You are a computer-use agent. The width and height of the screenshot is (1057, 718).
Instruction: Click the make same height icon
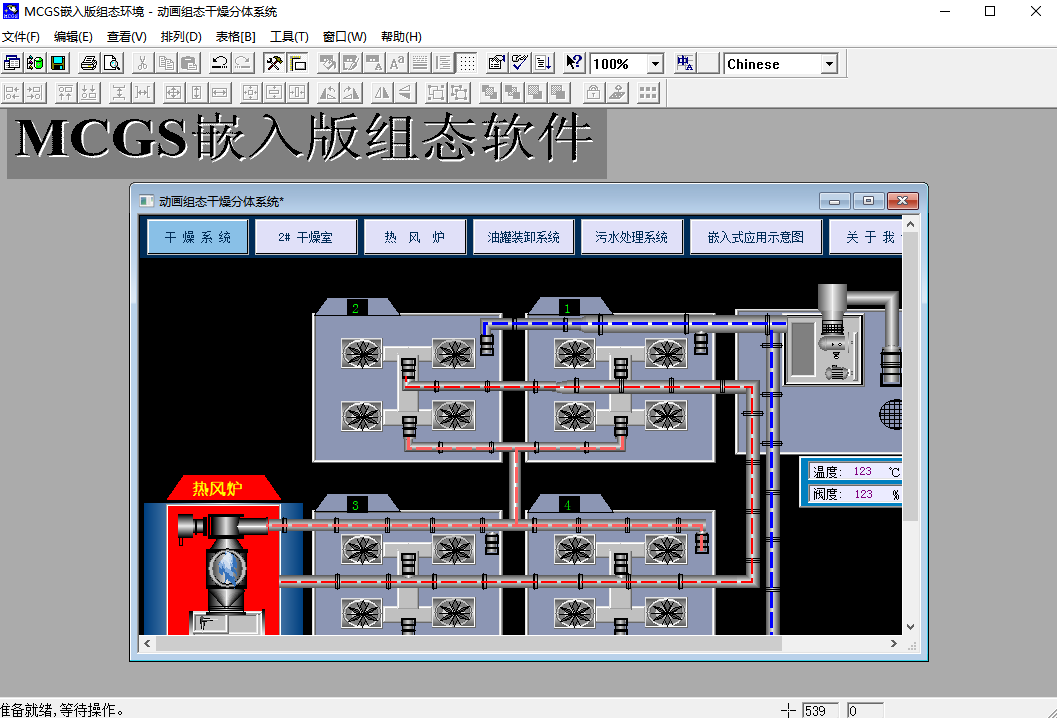coord(196,92)
